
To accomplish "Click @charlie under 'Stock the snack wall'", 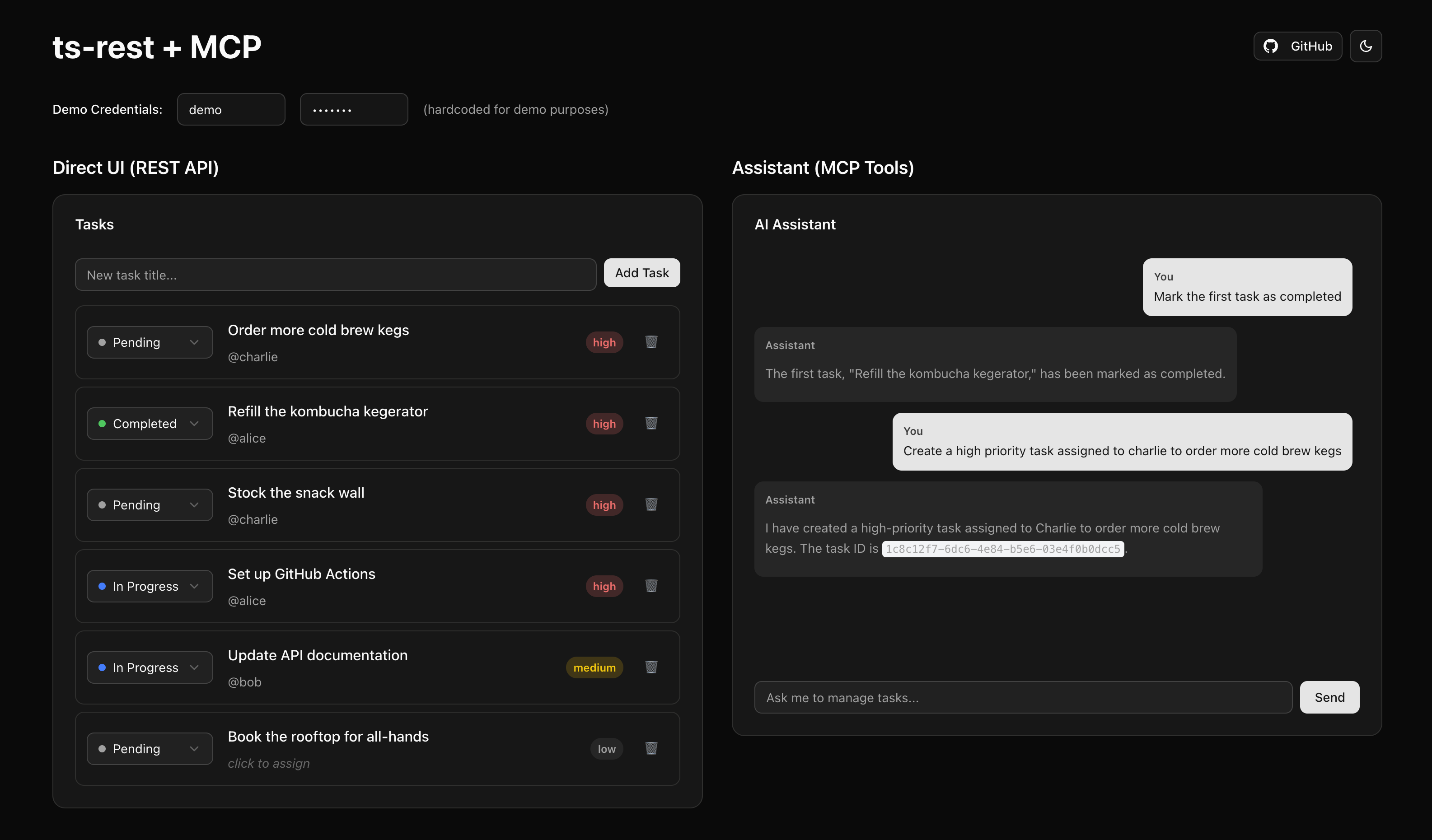I will (253, 519).
